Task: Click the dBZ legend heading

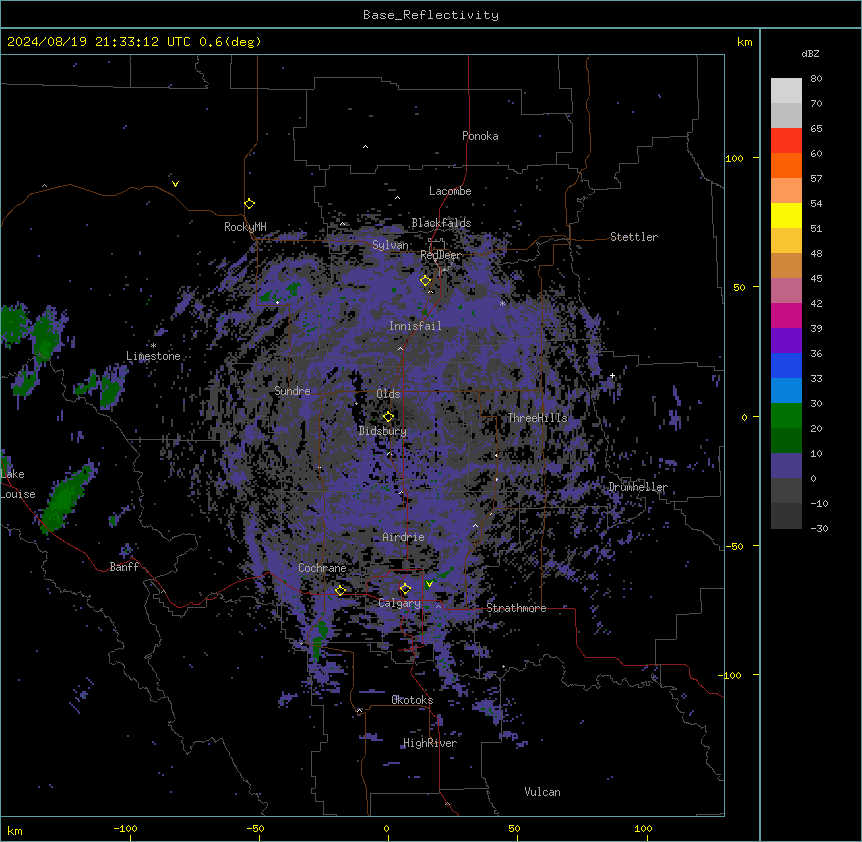Action: [x=810, y=54]
